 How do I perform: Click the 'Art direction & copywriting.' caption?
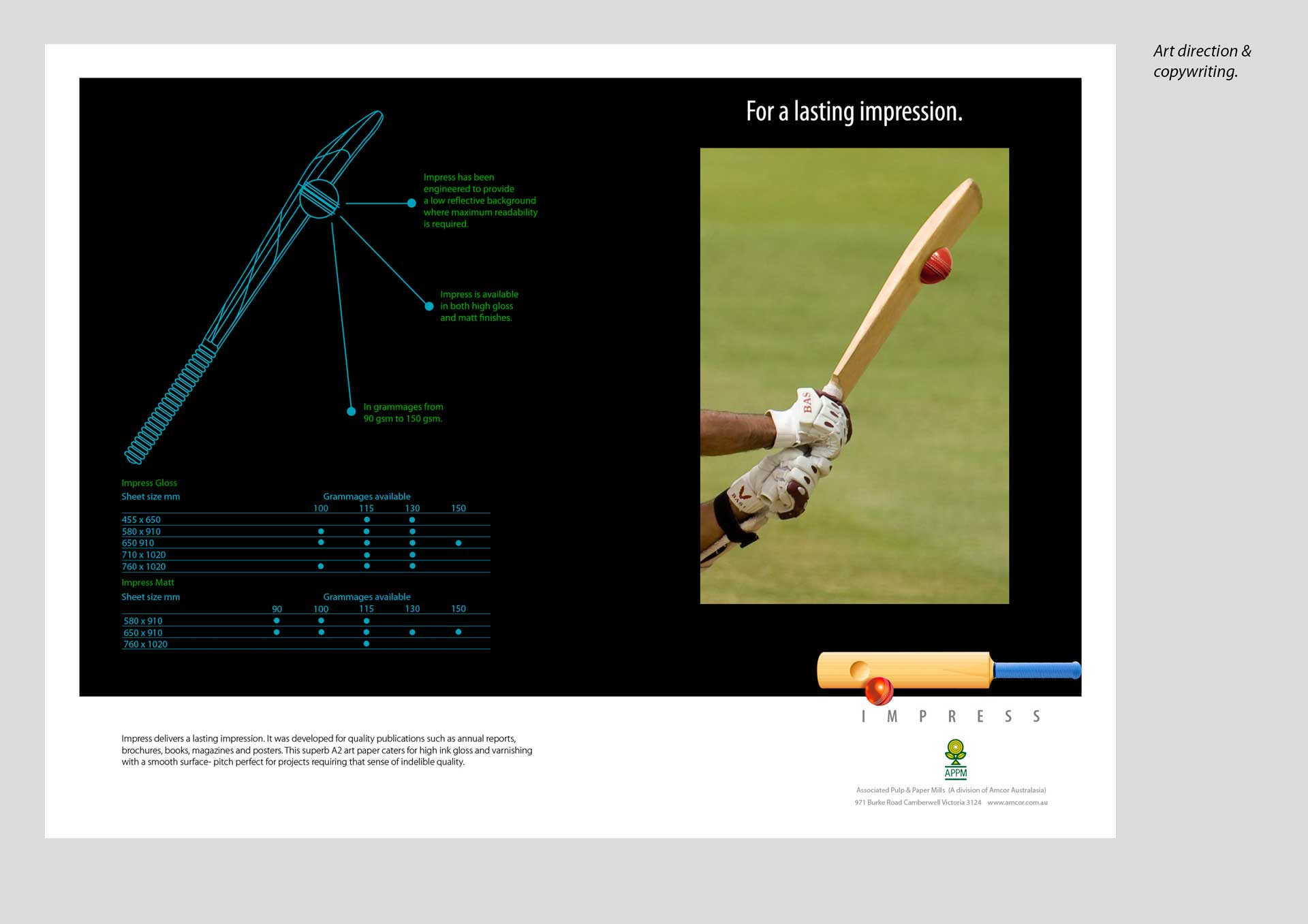coord(1202,61)
